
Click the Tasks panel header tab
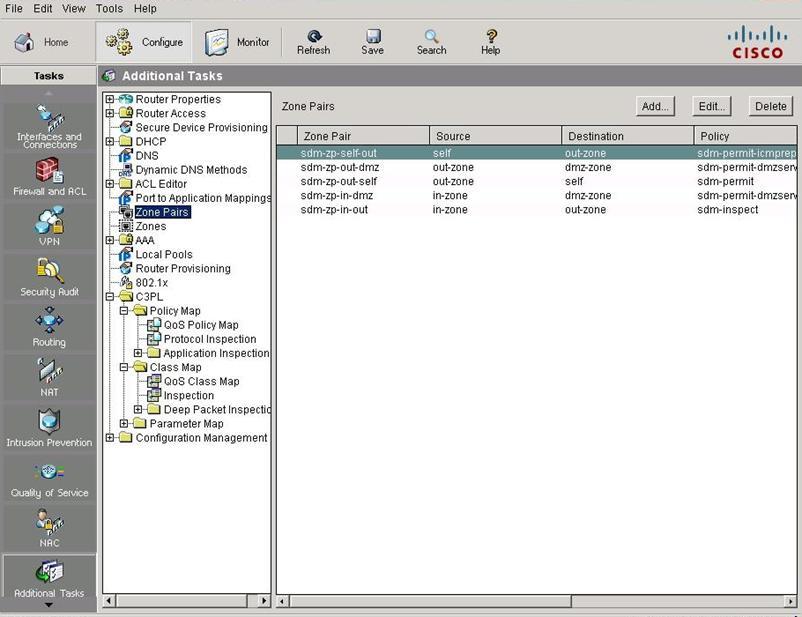point(49,76)
